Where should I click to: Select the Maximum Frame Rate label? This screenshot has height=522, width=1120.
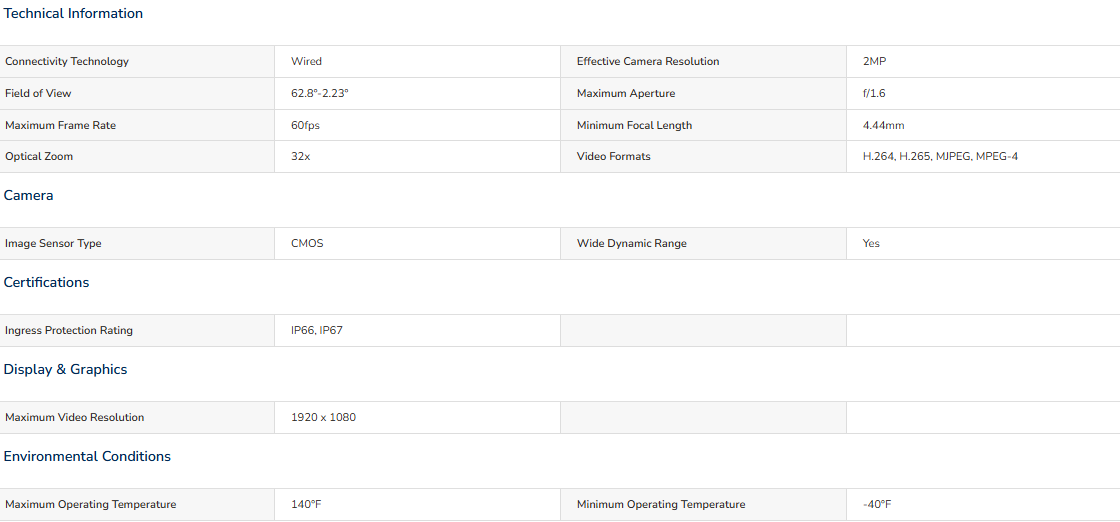[x=60, y=126]
